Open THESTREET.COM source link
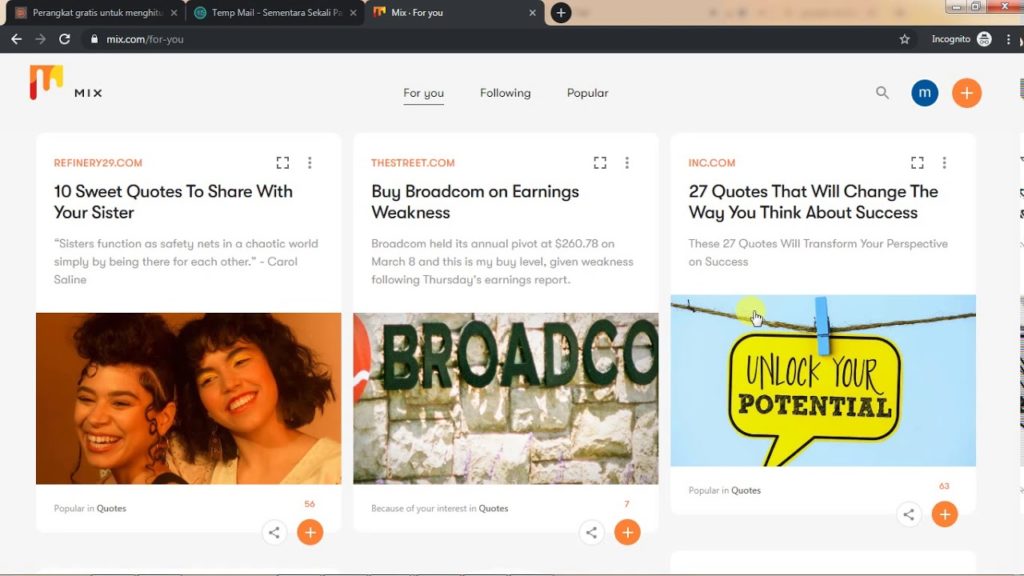The width and height of the screenshot is (1024, 576). click(x=413, y=163)
